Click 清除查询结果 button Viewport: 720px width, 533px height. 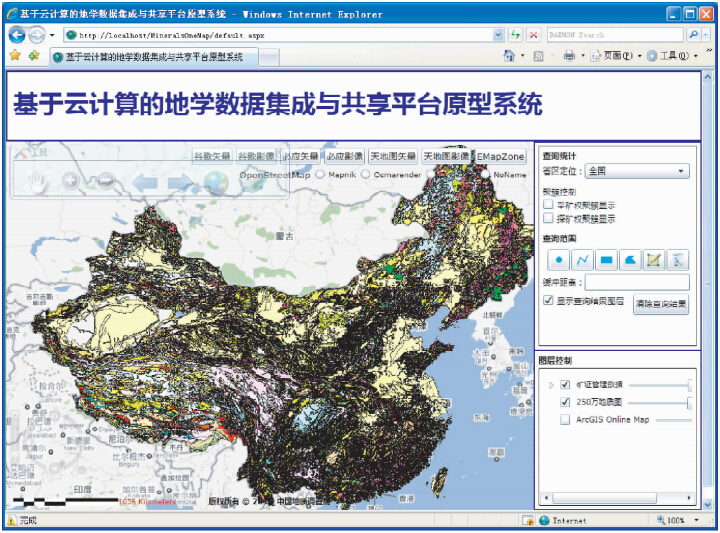pyautogui.click(x=660, y=305)
